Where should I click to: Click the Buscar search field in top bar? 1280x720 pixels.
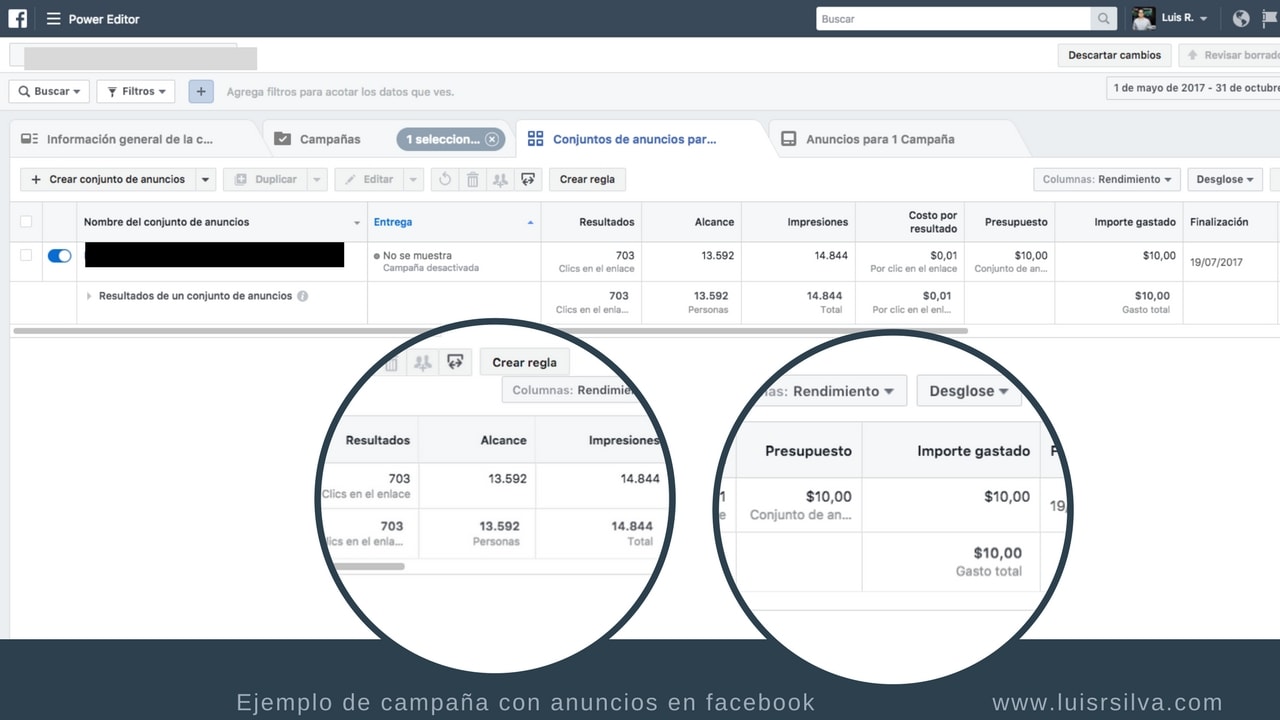(954, 18)
